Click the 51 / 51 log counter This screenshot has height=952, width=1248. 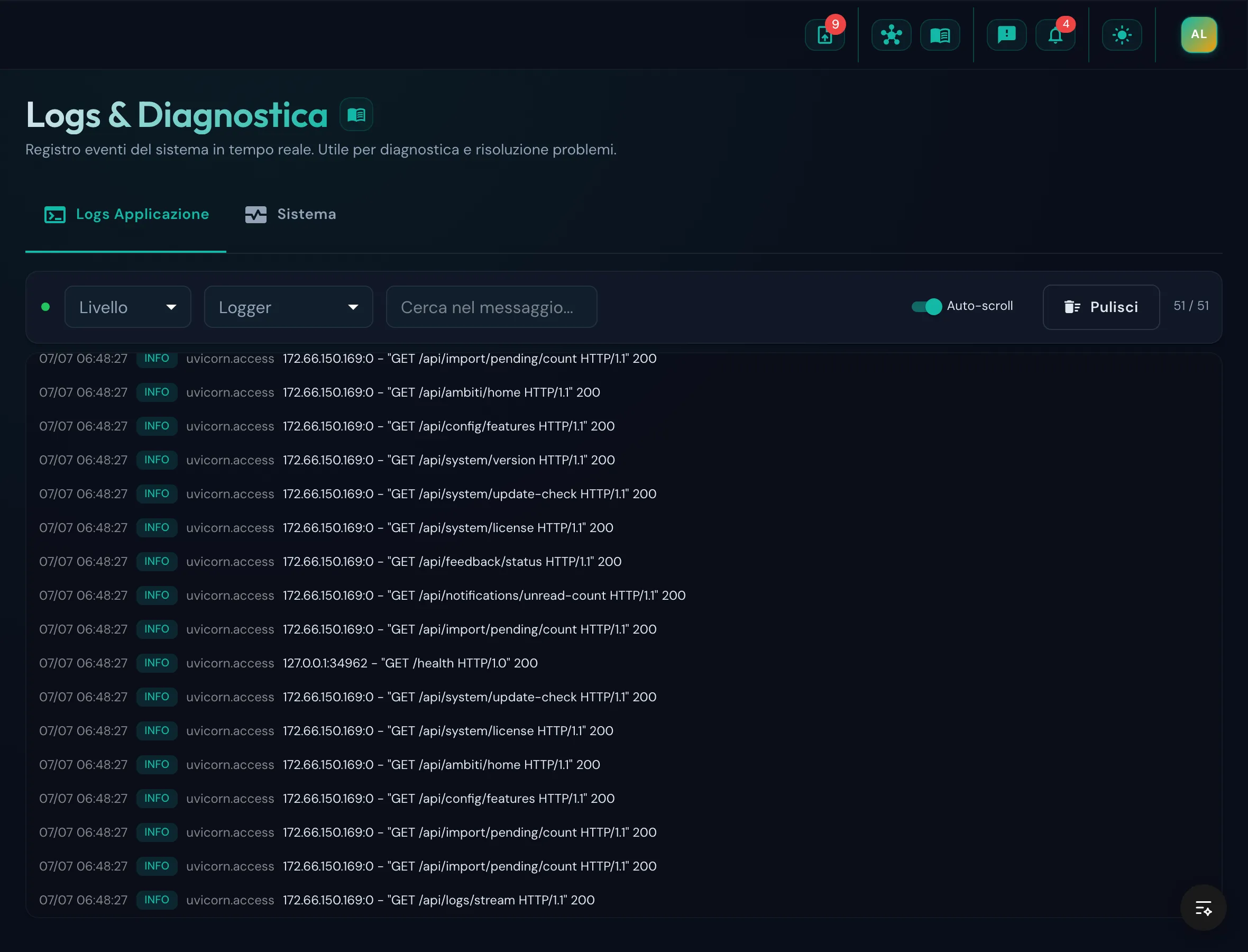tap(1191, 306)
